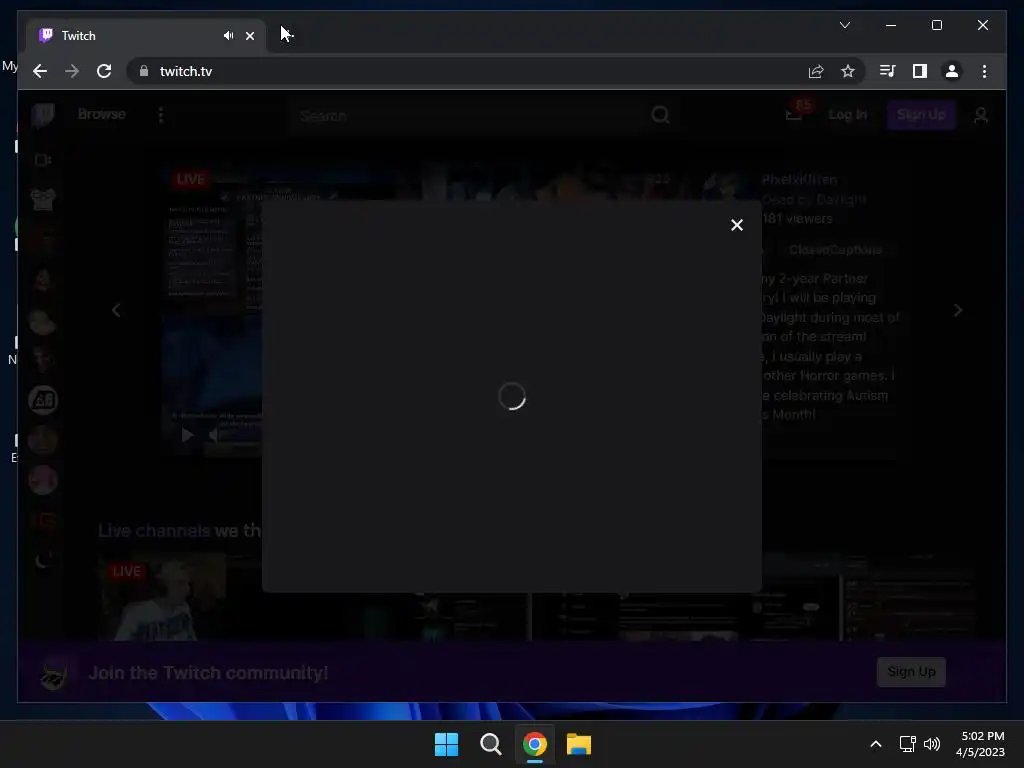The width and height of the screenshot is (1024, 768).
Task: Mute the Twitch tab audio icon
Action: click(x=228, y=36)
